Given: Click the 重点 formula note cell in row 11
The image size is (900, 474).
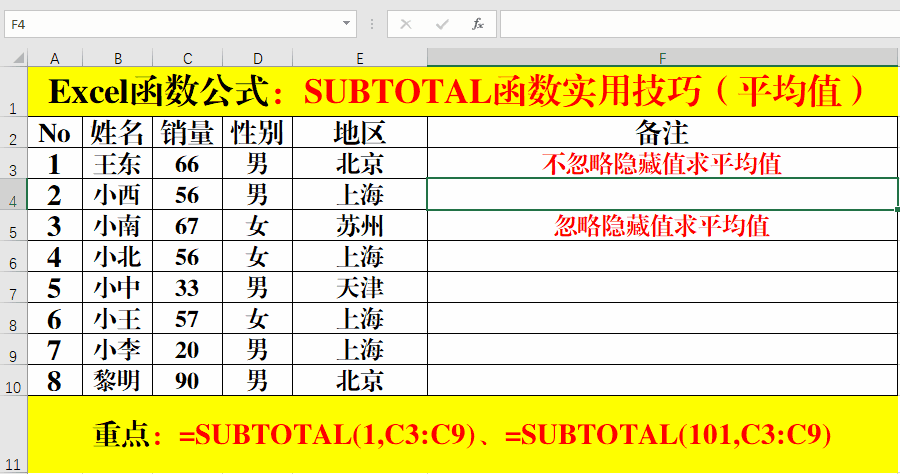Looking at the screenshot, I should pos(463,434).
